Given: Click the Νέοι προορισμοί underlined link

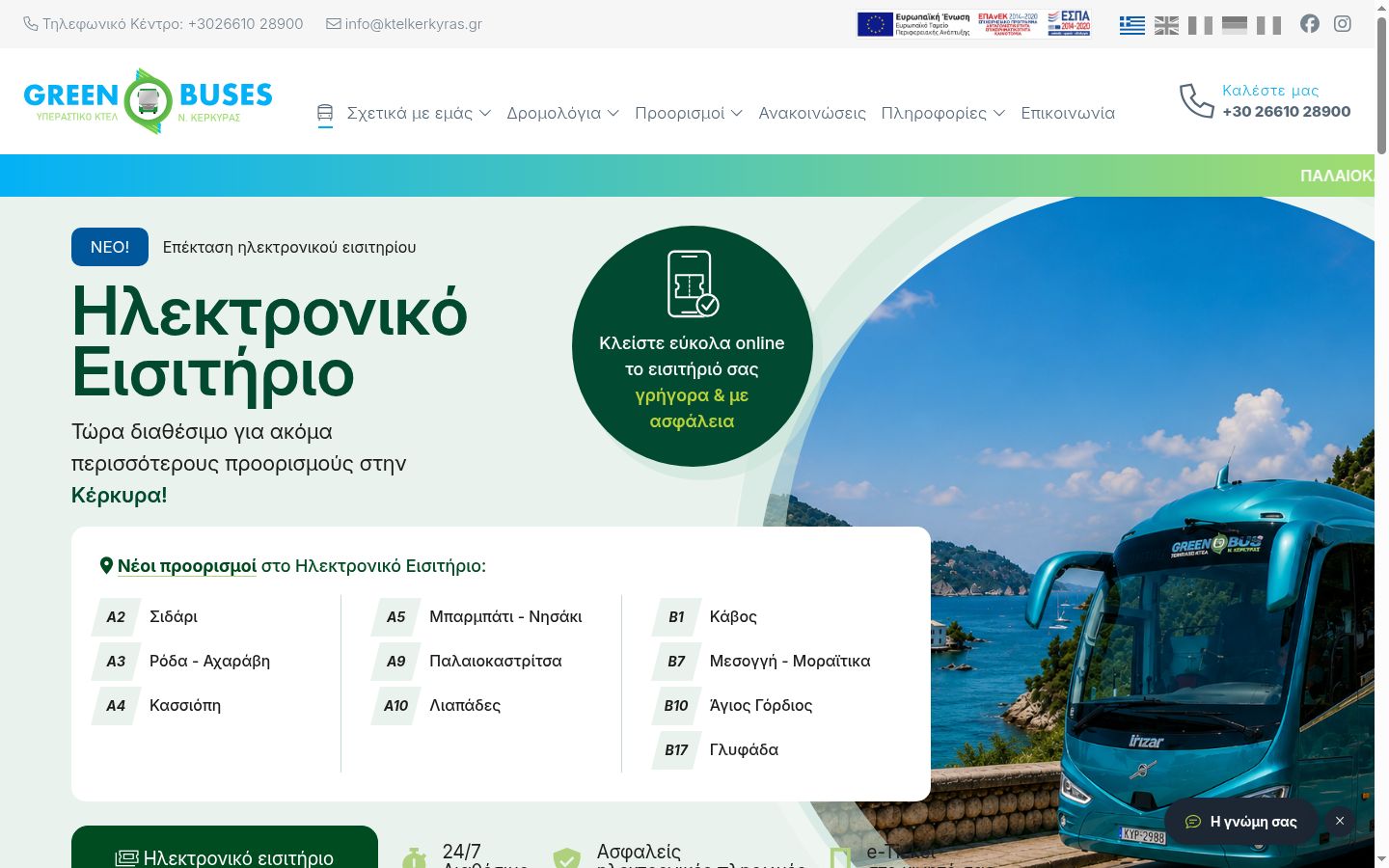Looking at the screenshot, I should click(187, 566).
